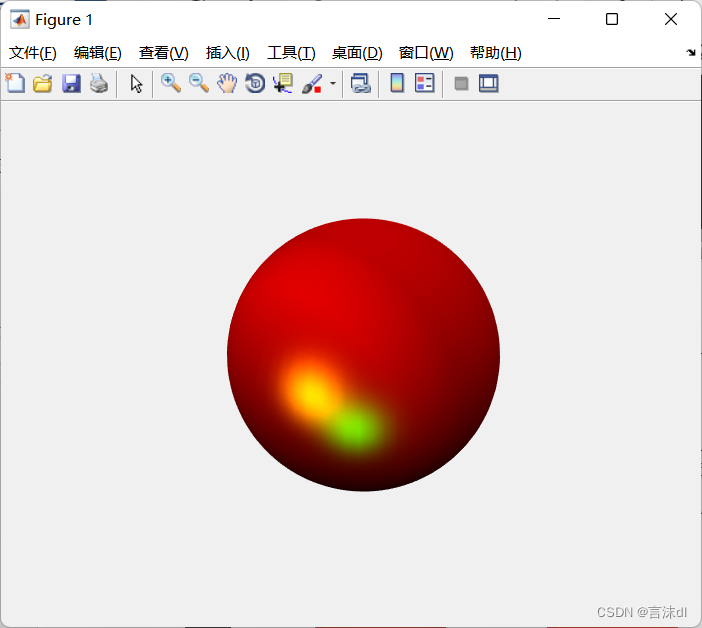Maximize the Figure 1 window
The height and width of the screenshot is (628, 702).
(612, 19)
